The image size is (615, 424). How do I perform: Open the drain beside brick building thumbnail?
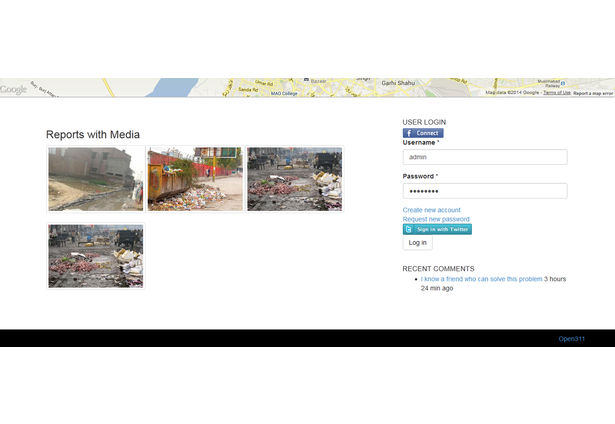[x=96, y=179]
